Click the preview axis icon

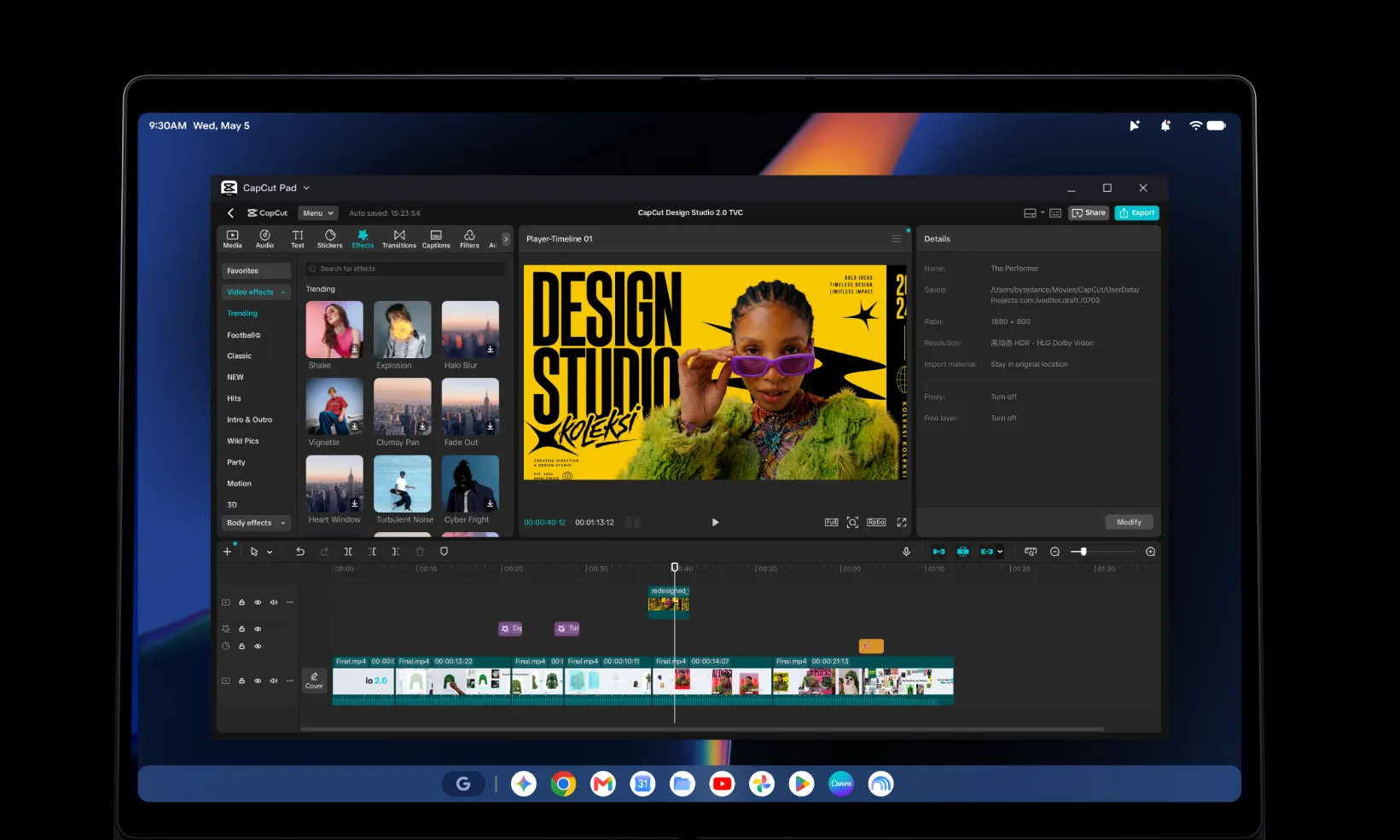coord(1031,552)
